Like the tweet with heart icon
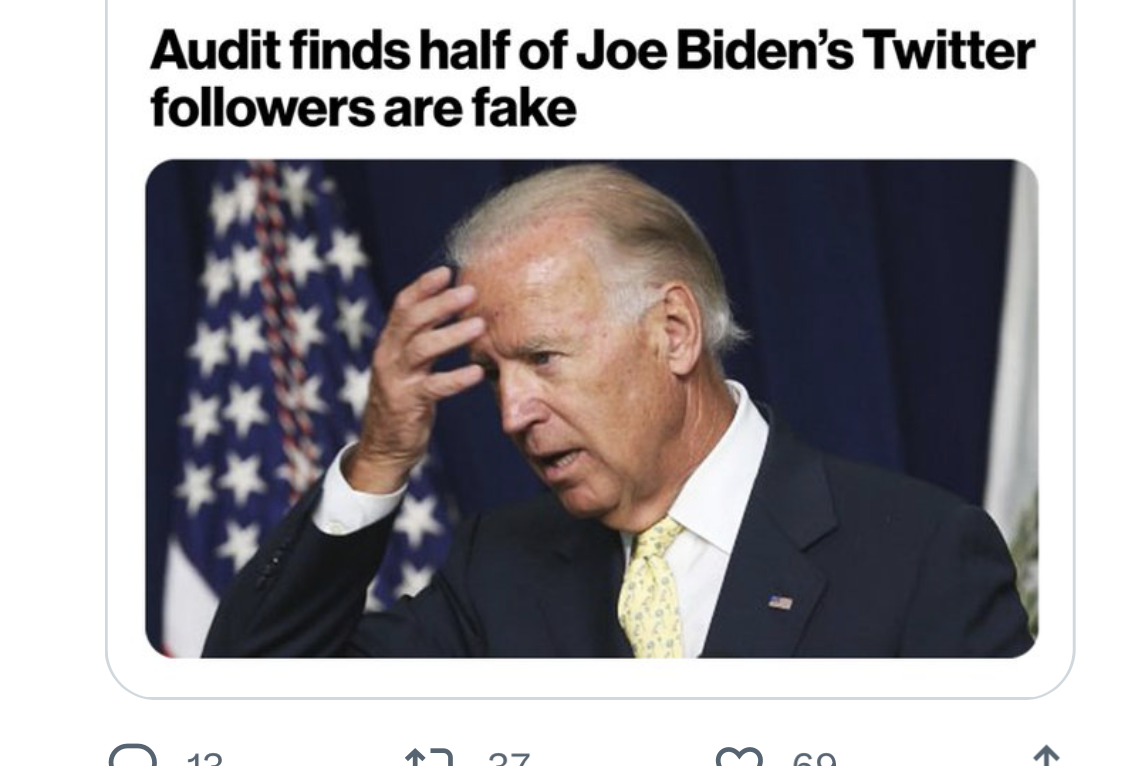 738,759
